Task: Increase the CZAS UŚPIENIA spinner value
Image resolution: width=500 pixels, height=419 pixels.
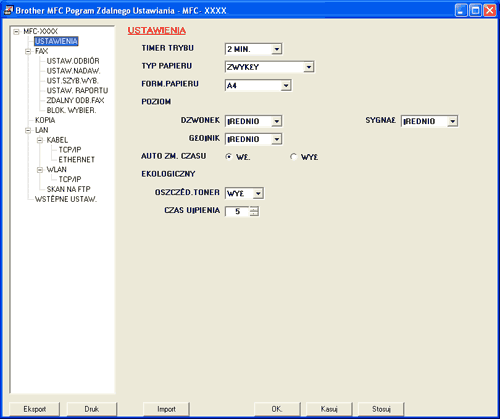Action: (254, 209)
